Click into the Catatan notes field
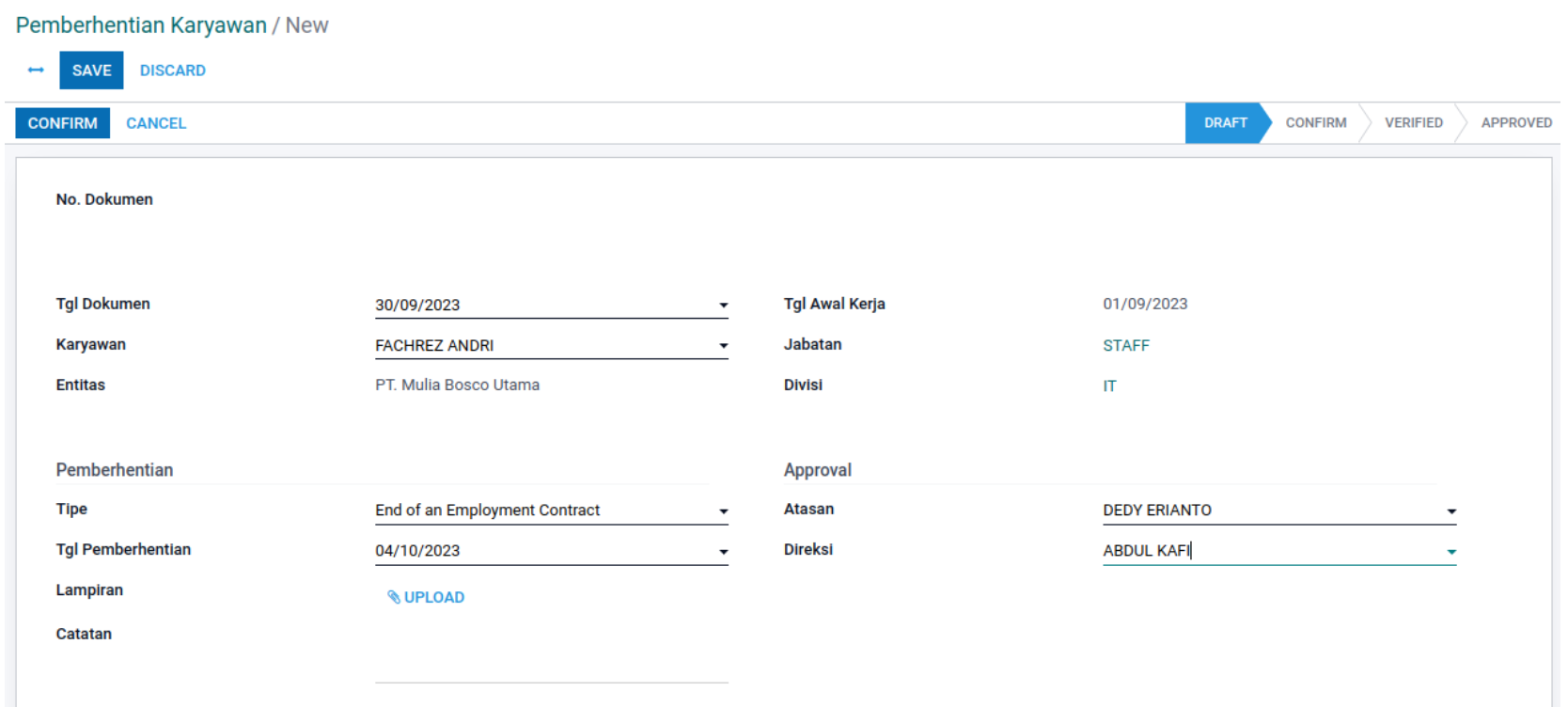The height and width of the screenshot is (707, 1568). [x=551, y=658]
